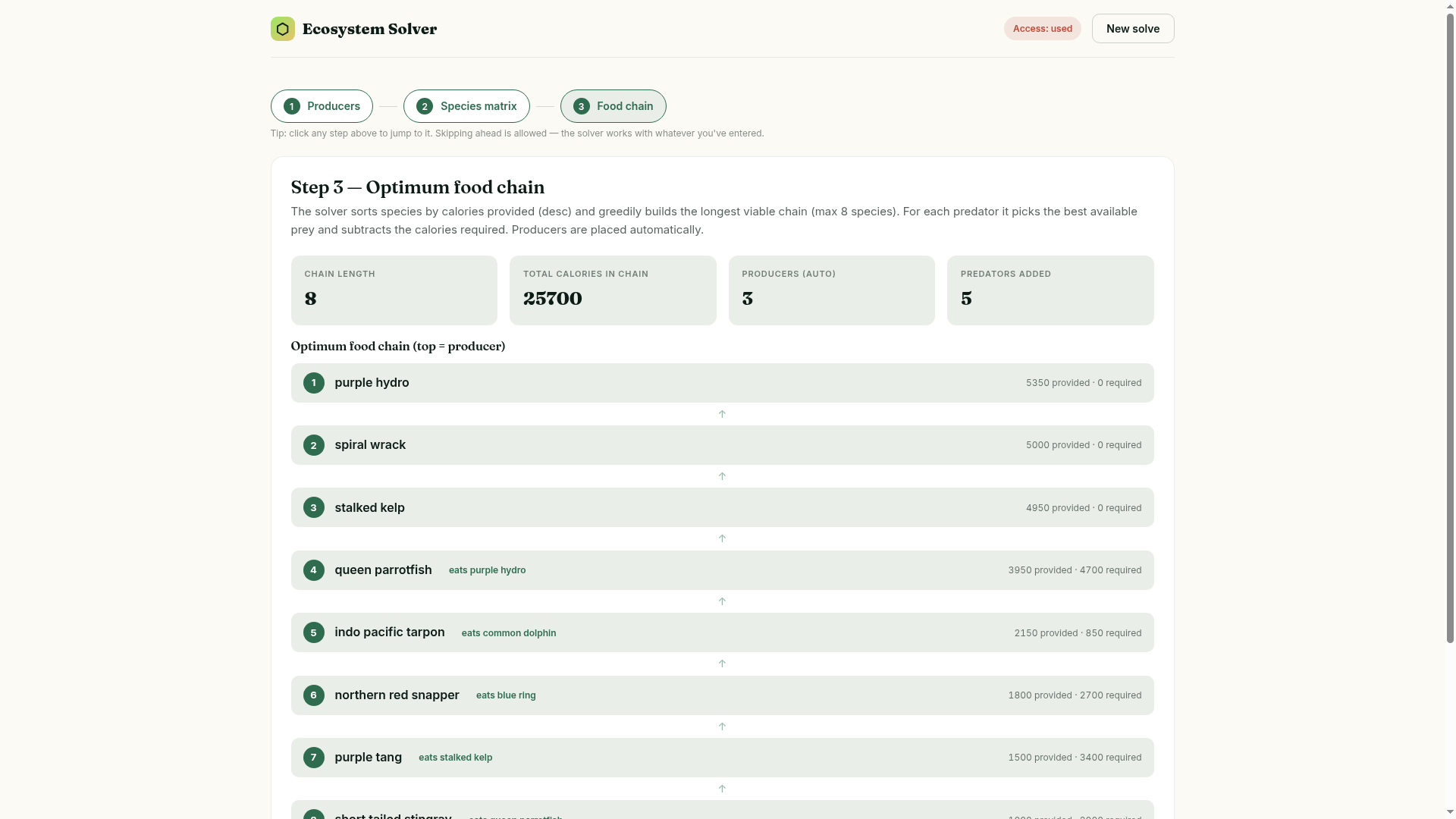The image size is (1456, 819).
Task: Click the Chain Length stat card
Action: point(394,290)
